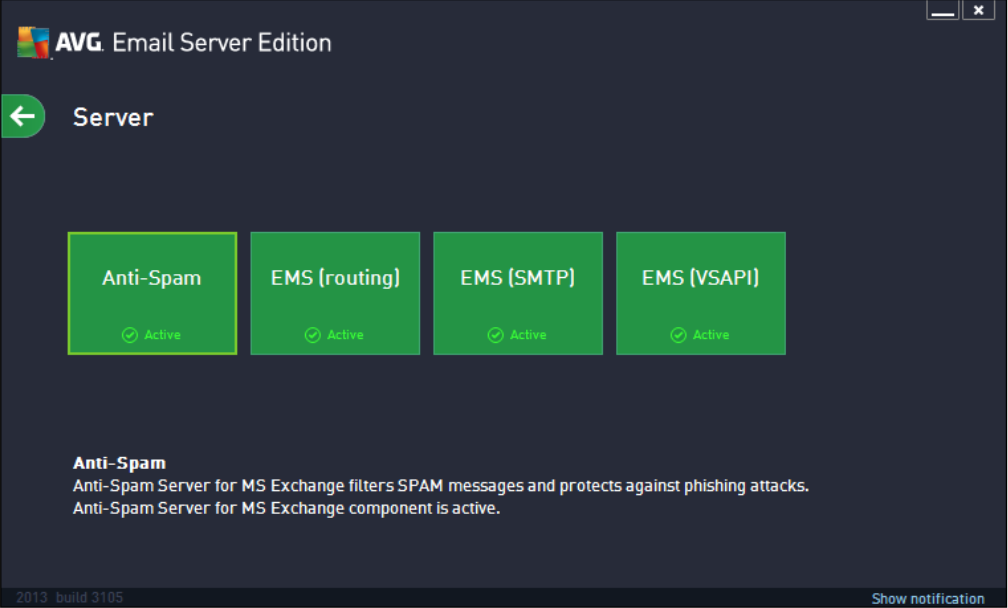The height and width of the screenshot is (608, 1008).
Task: Open the EMS (routing) component tile
Action: pos(335,293)
